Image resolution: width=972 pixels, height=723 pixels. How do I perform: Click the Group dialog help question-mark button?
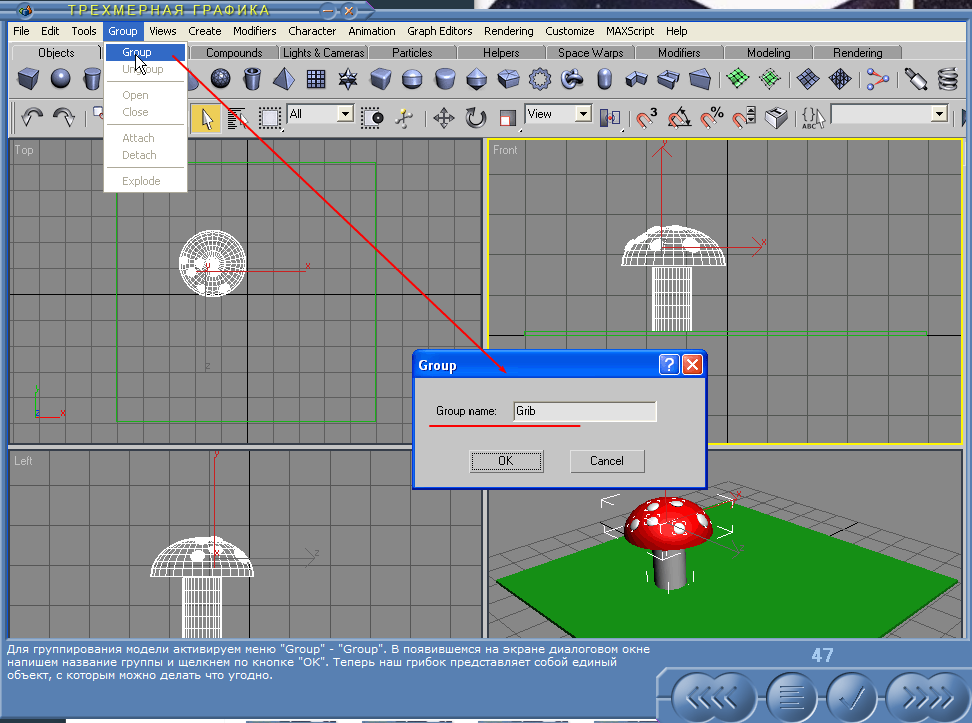[x=669, y=365]
